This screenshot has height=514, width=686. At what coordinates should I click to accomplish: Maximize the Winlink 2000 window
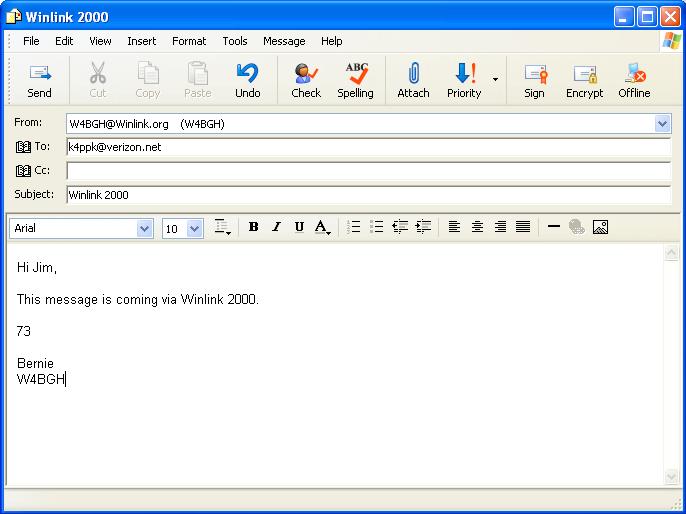pyautogui.click(x=647, y=17)
